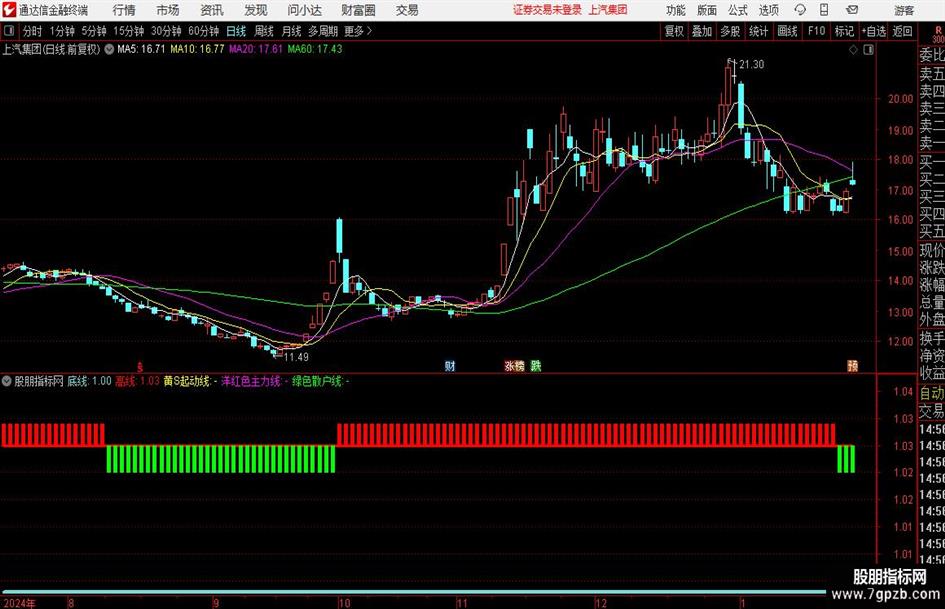The image size is (945, 609).
Task: Click the cyan horizontal scrollbar at the bottom
Action: pyautogui.click(x=416, y=593)
